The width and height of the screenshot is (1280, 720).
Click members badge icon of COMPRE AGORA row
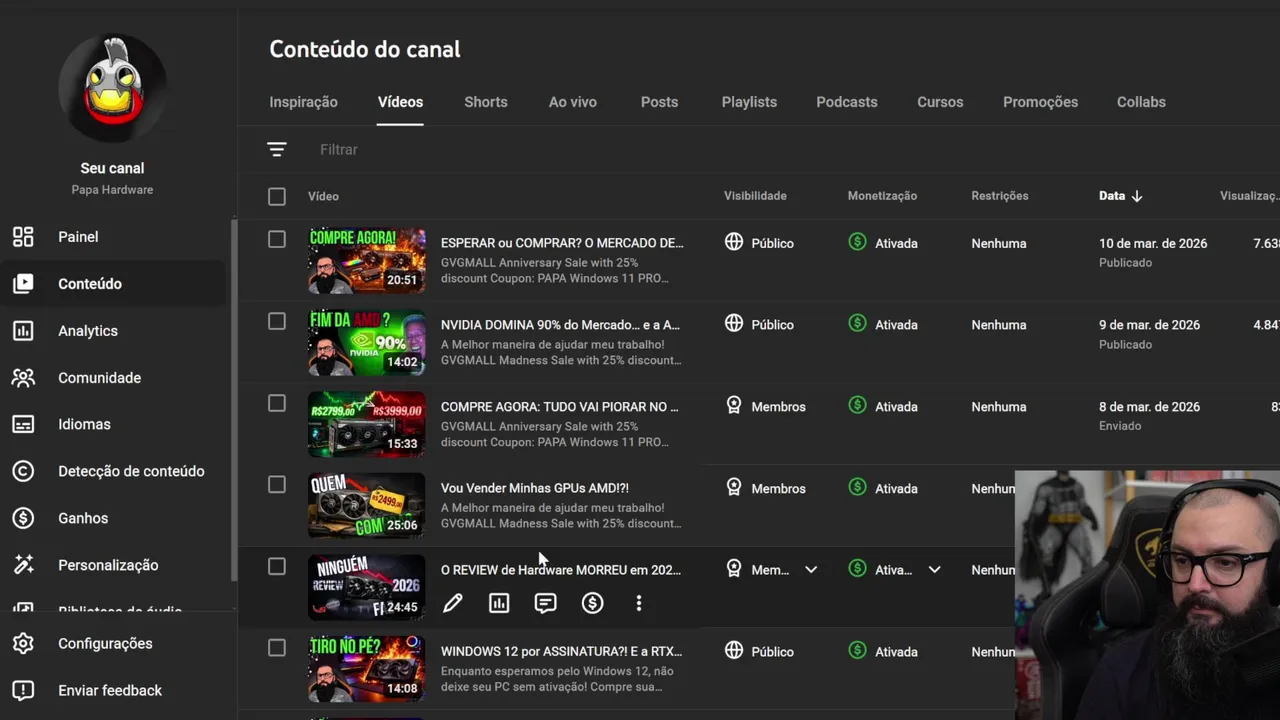(734, 406)
